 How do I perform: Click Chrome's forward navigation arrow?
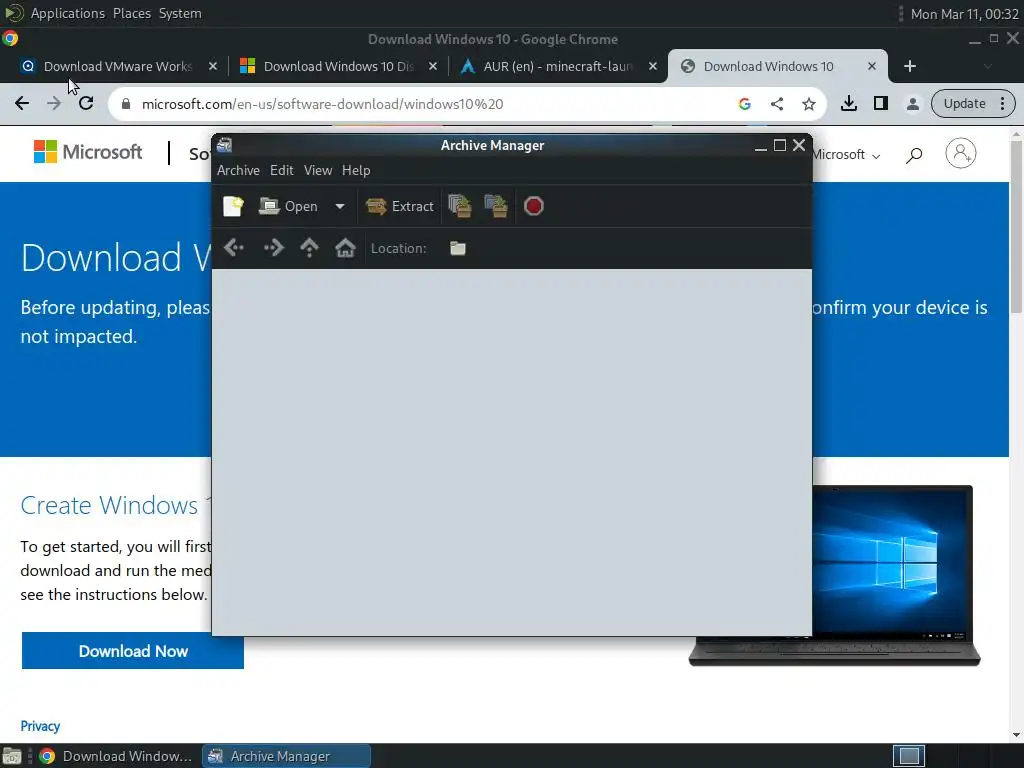(54, 103)
